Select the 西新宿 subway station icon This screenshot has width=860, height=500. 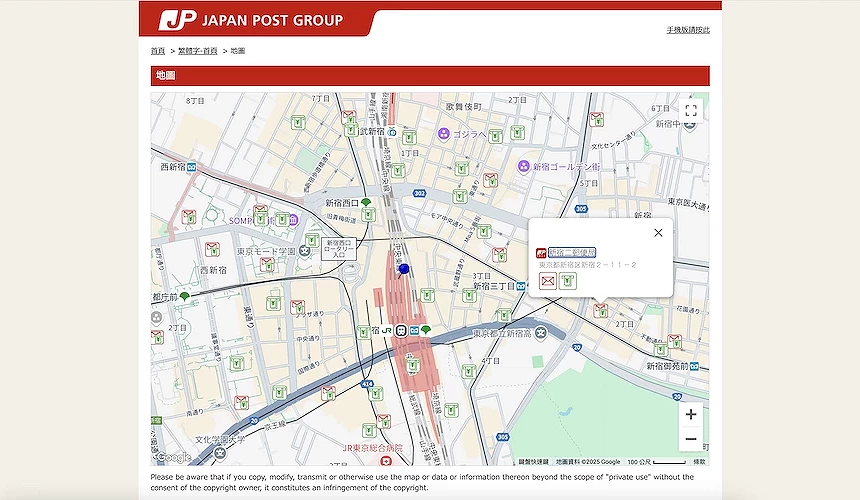point(191,167)
